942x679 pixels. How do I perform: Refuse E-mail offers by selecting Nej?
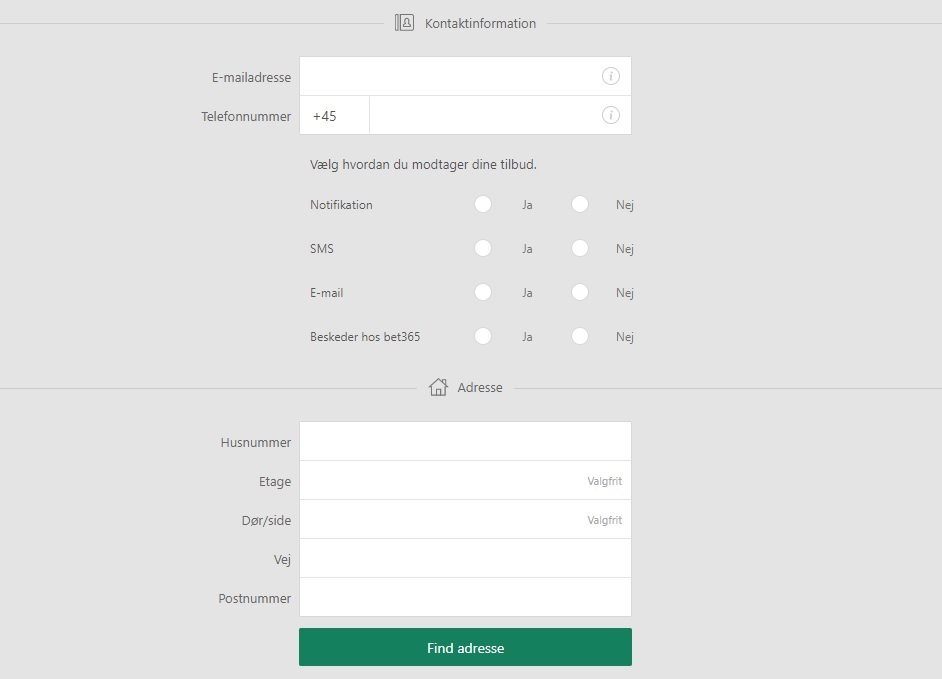(x=580, y=292)
